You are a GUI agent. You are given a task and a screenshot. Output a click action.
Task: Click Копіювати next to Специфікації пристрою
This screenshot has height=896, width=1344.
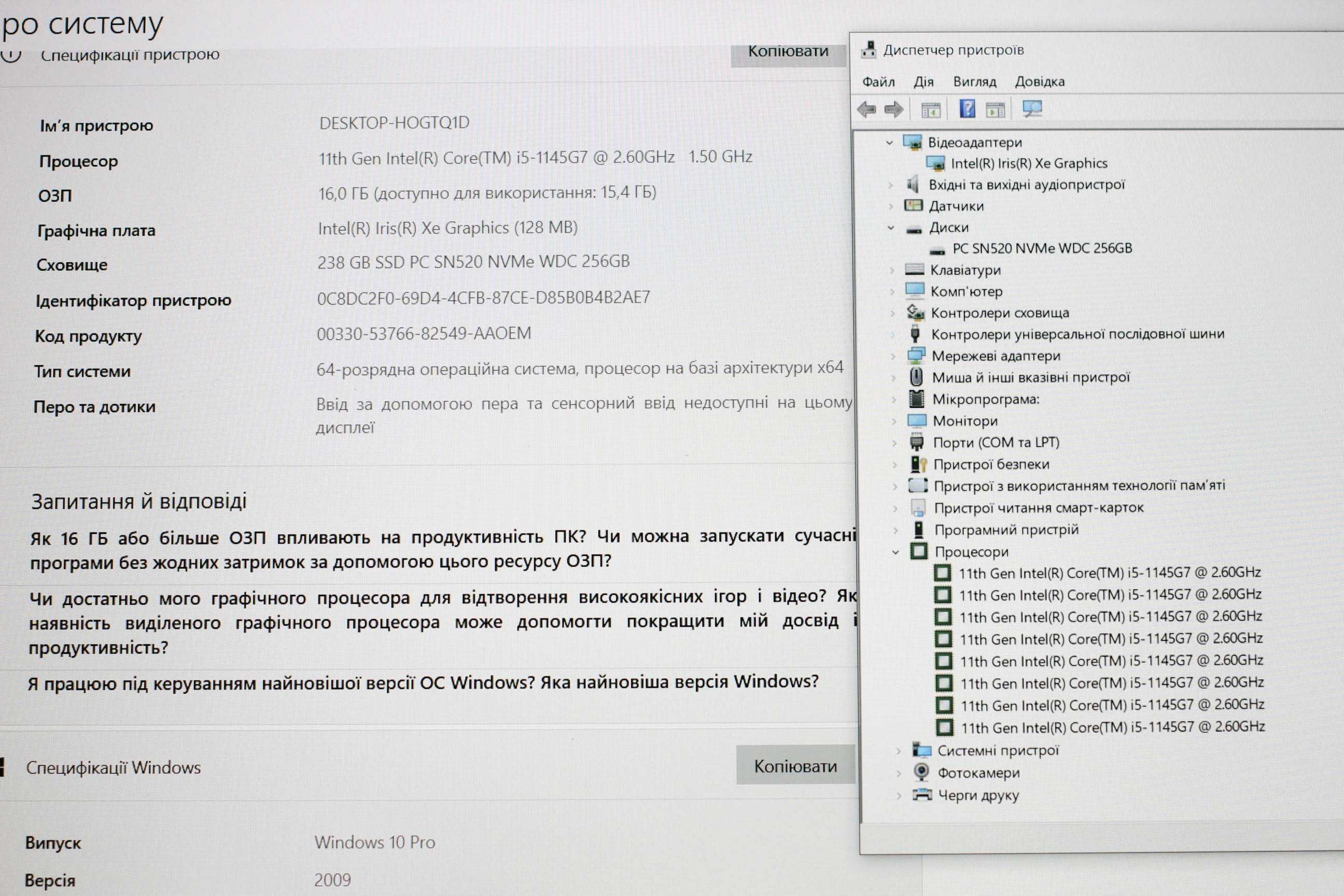pyautogui.click(x=789, y=55)
